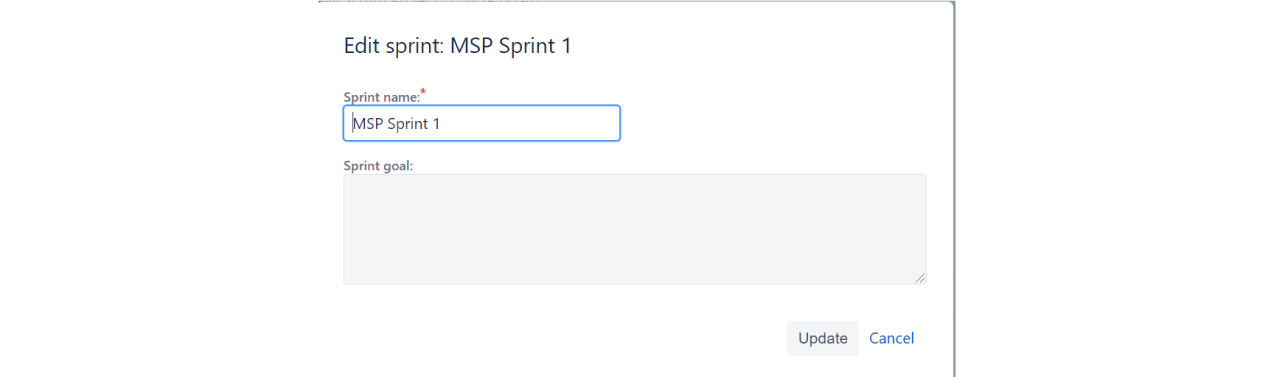Click inside the Sprint goal text area

tap(635, 229)
